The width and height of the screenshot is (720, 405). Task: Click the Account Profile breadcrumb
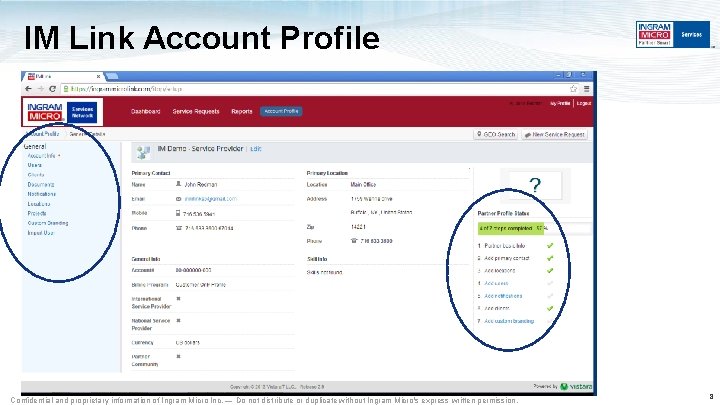click(x=43, y=134)
